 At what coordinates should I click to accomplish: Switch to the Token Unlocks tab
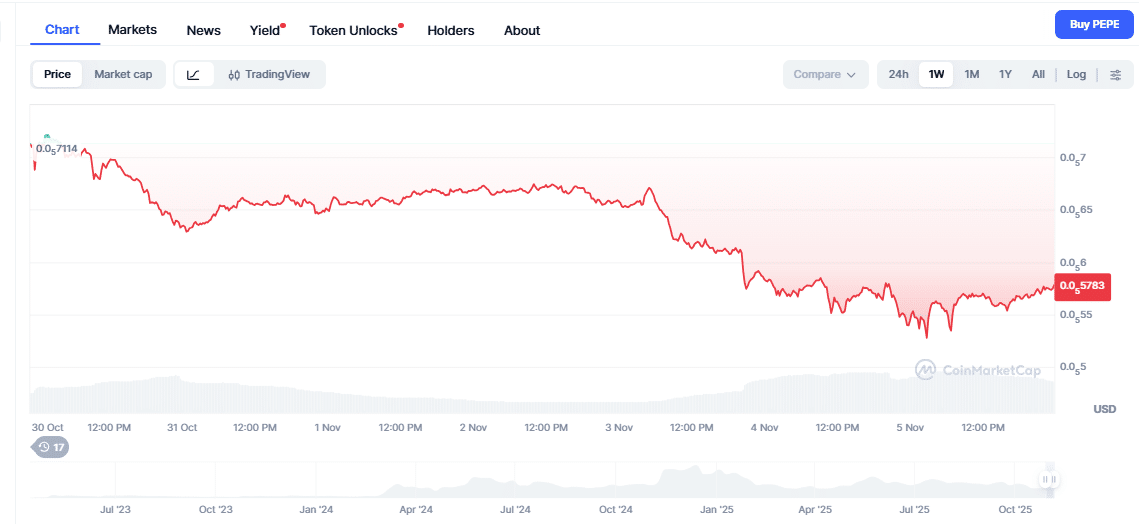pos(353,30)
